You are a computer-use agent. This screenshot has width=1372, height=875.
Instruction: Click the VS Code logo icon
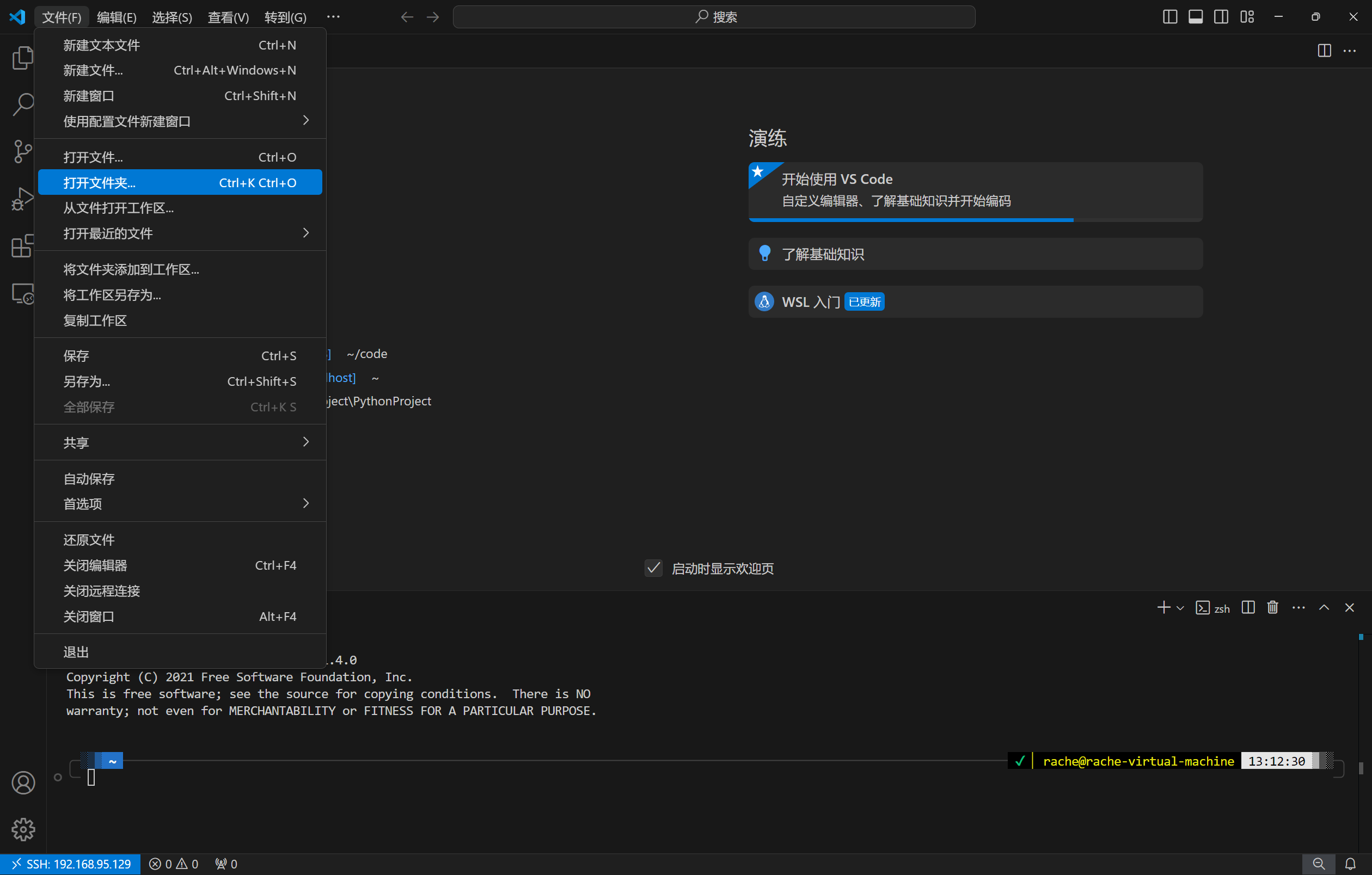click(17, 16)
